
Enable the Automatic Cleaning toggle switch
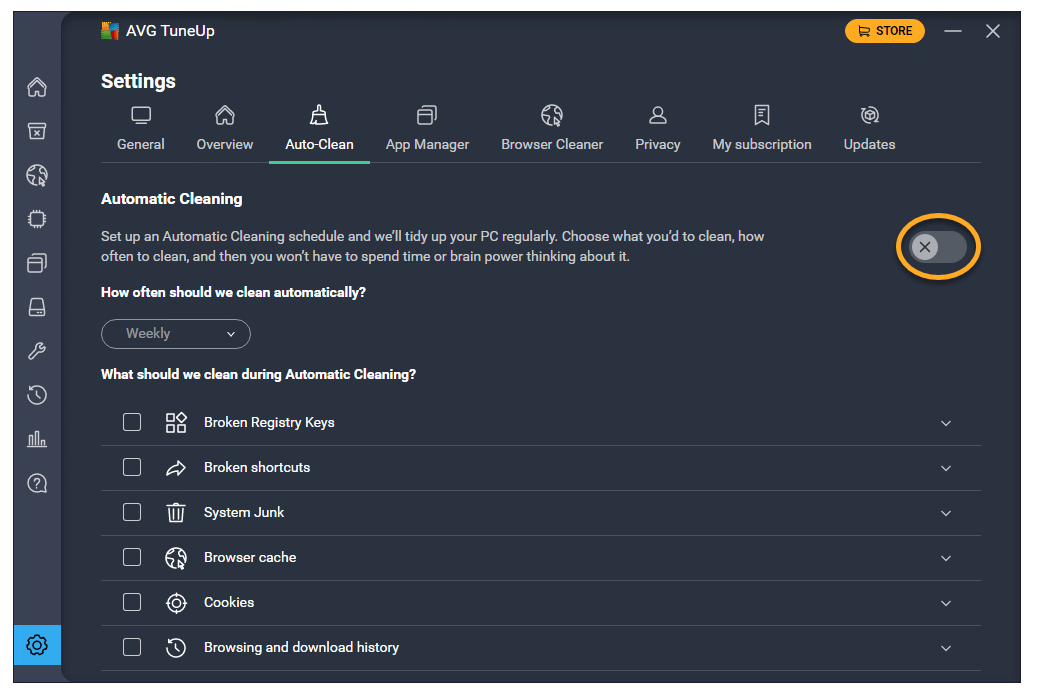[x=938, y=247]
